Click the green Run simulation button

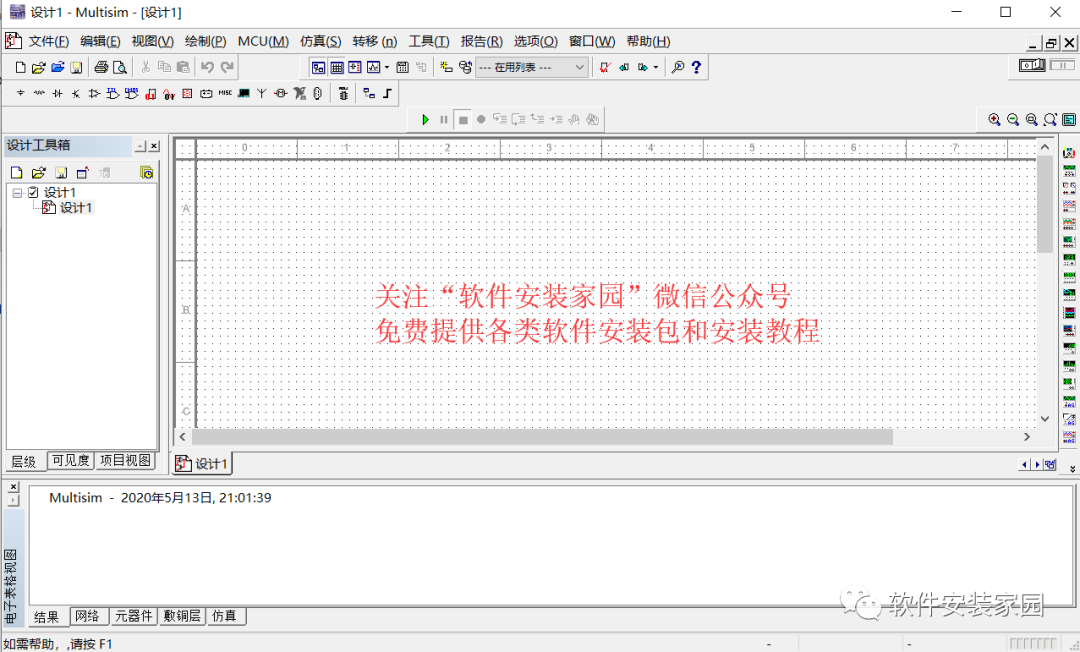425,119
